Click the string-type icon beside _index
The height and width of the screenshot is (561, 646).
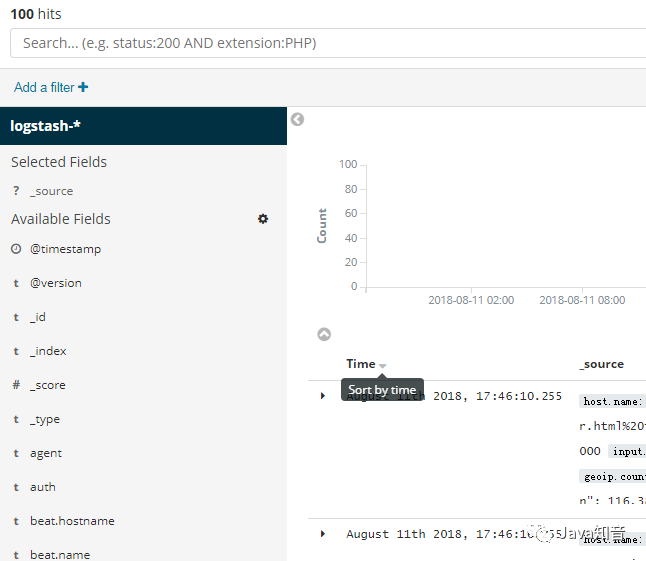pos(16,351)
